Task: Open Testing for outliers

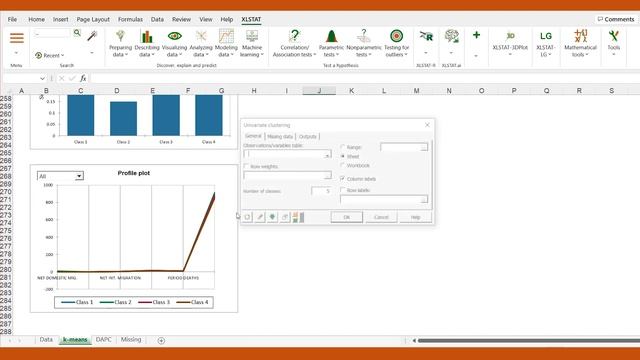Action: (x=396, y=43)
